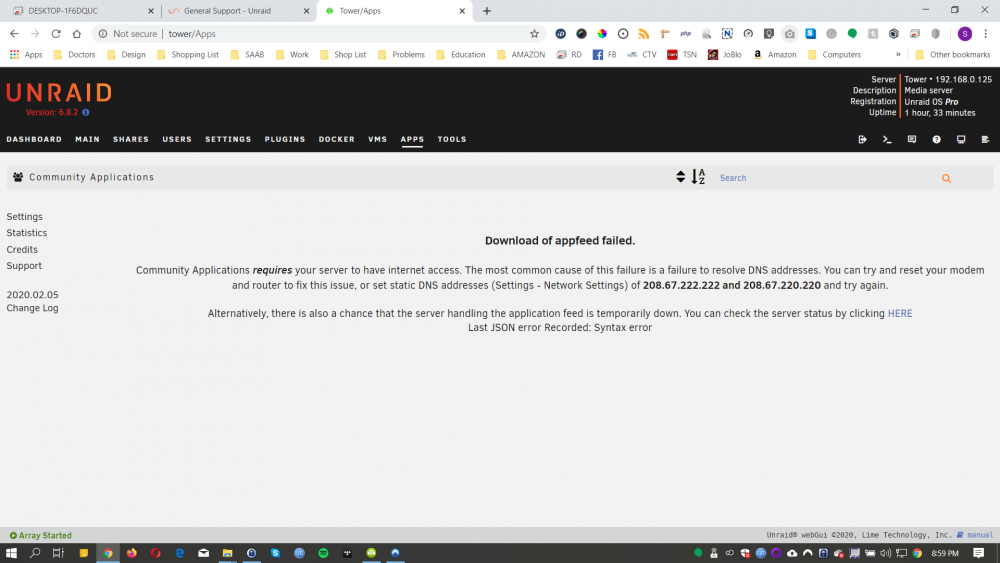Go to the DASHBOARD menu
Viewport: 1000px width, 563px height.
coord(34,139)
